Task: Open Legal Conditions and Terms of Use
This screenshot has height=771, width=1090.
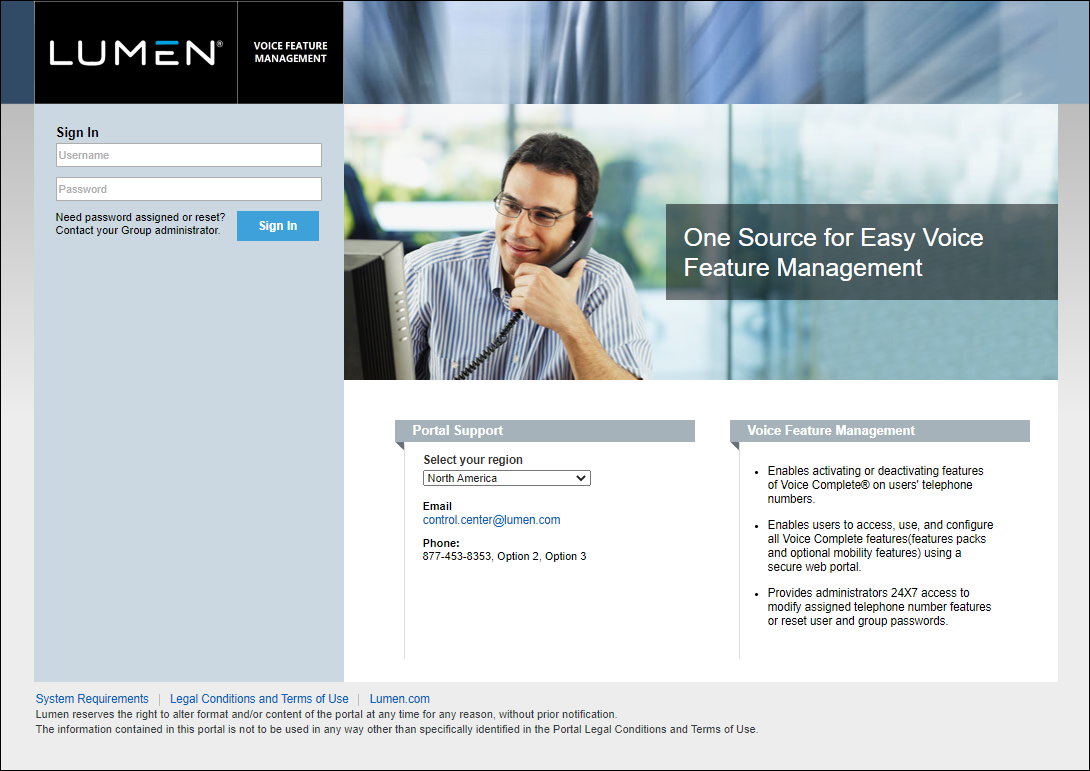Action: point(259,699)
